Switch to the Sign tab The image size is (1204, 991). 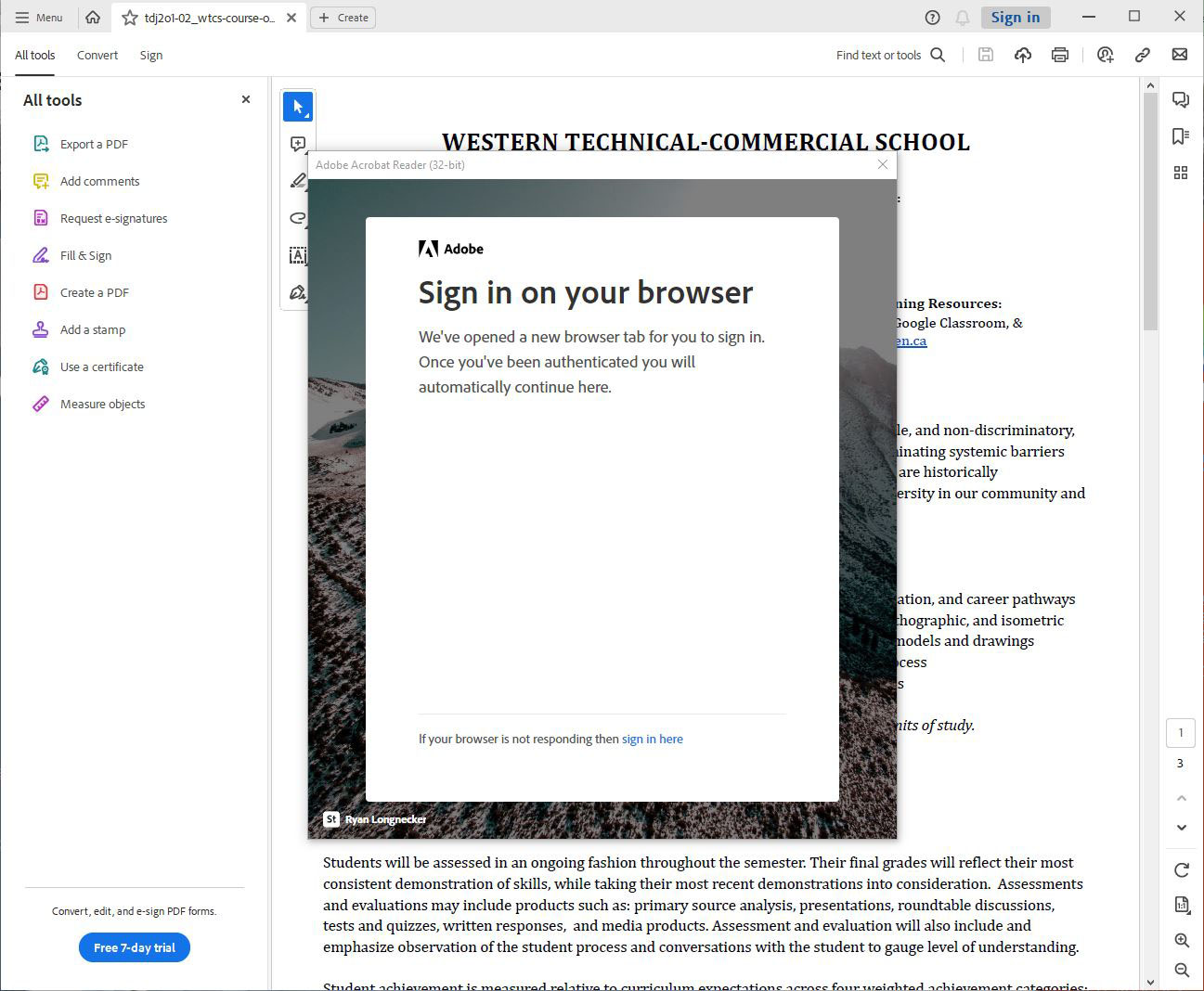point(151,56)
